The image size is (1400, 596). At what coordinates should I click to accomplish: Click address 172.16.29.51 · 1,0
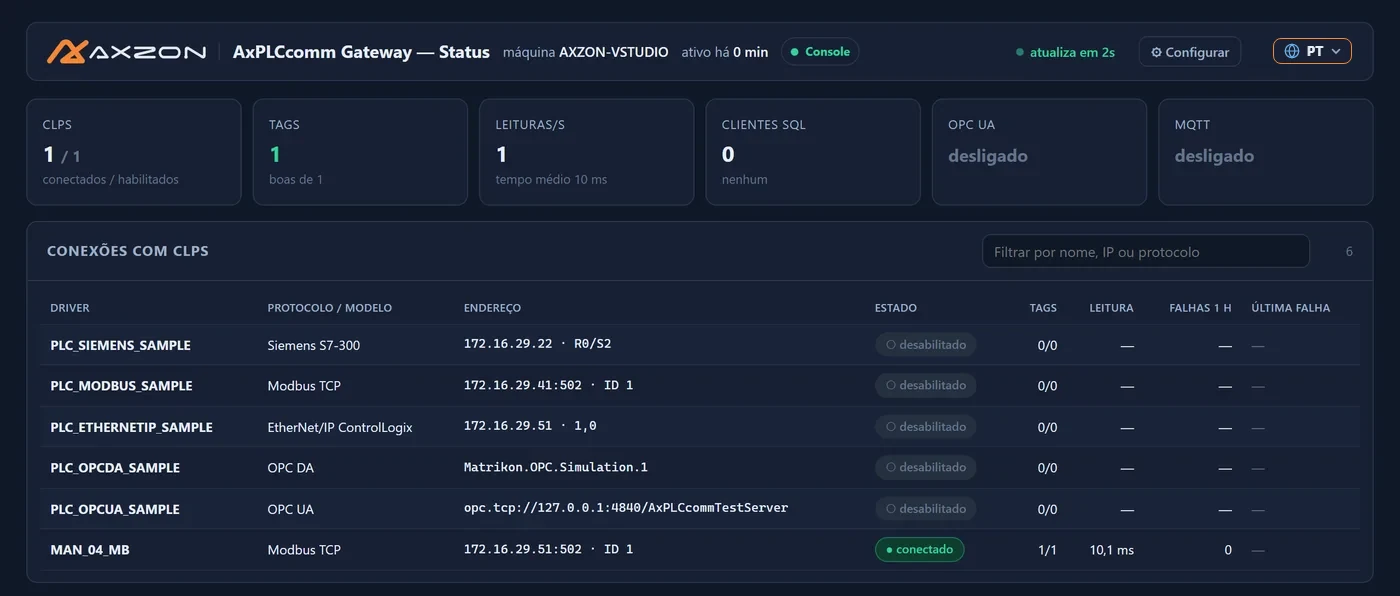click(x=530, y=426)
